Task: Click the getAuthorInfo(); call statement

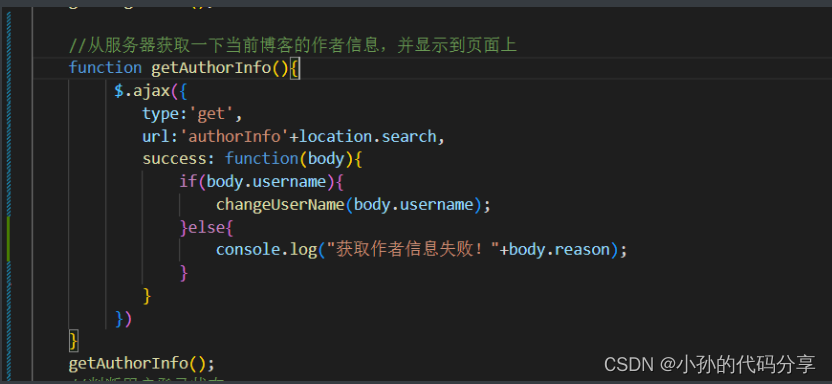Action: click(x=142, y=363)
